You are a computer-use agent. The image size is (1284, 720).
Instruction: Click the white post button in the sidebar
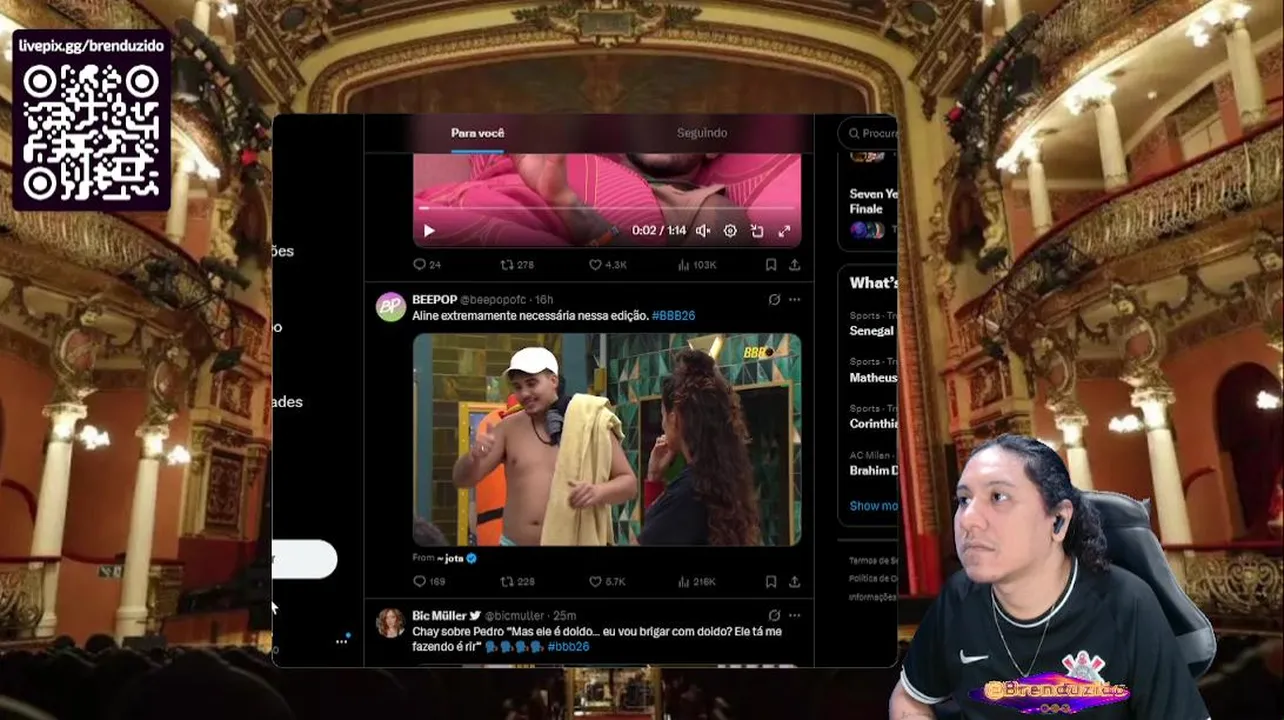tap(304, 559)
